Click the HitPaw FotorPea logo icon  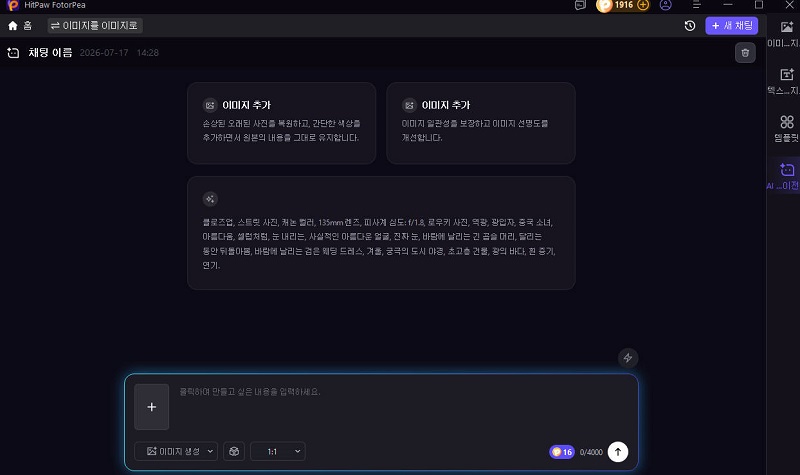[13, 5]
